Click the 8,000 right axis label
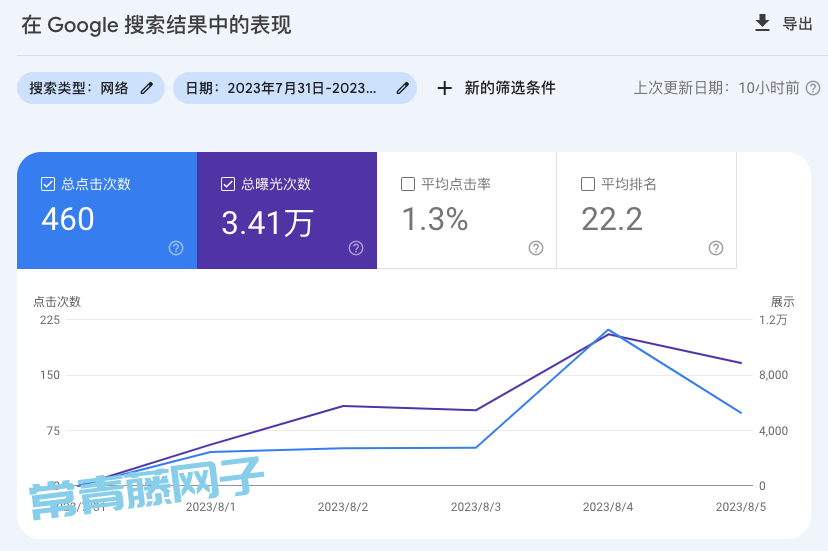 774,375
